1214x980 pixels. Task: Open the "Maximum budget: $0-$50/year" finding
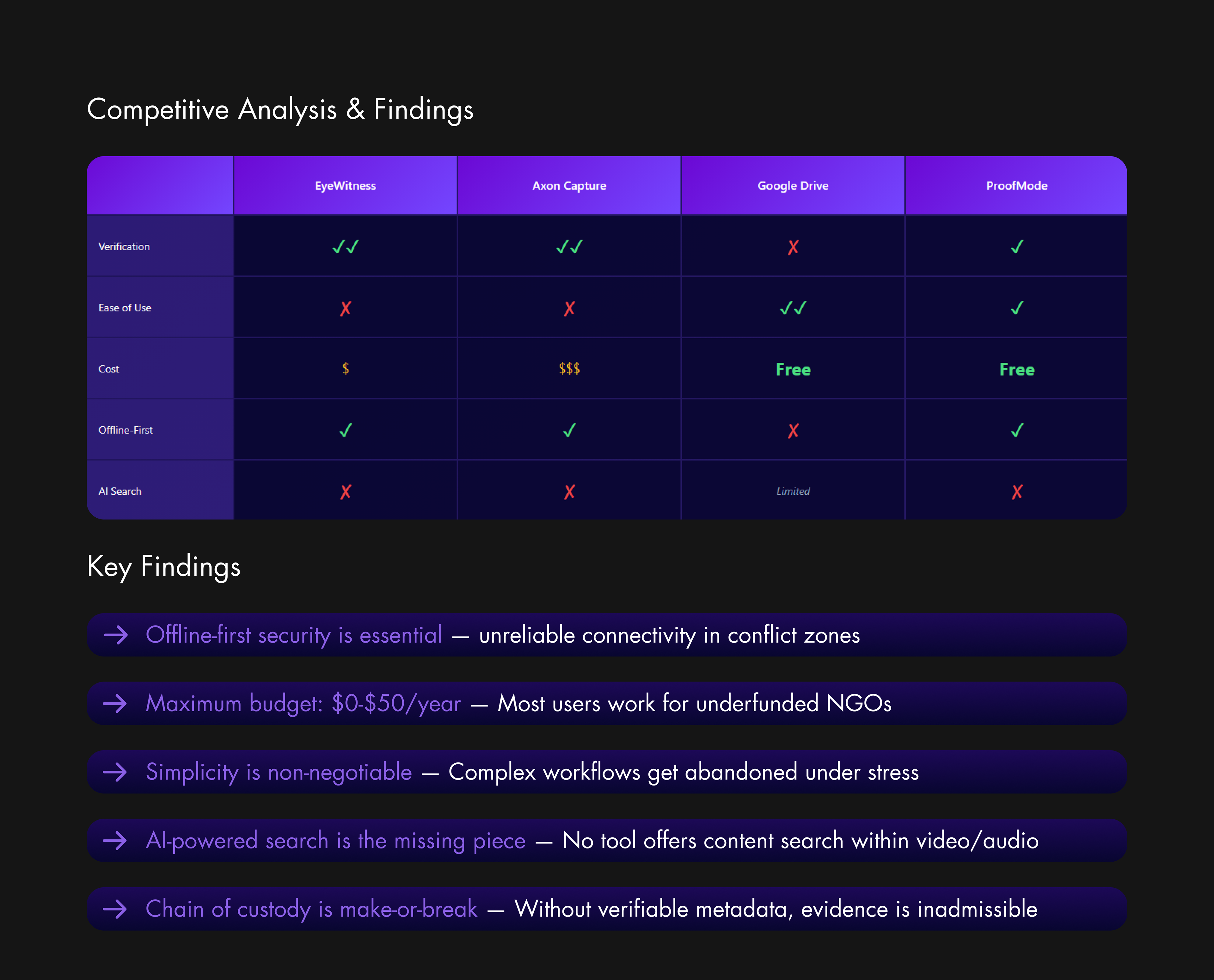point(303,704)
